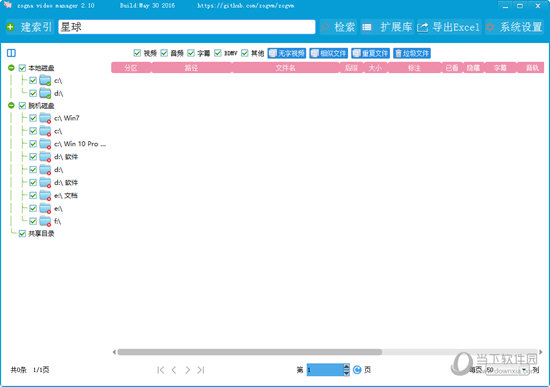Sort by the 后缀 column header
This screenshot has width=550, height=387.
[351, 68]
